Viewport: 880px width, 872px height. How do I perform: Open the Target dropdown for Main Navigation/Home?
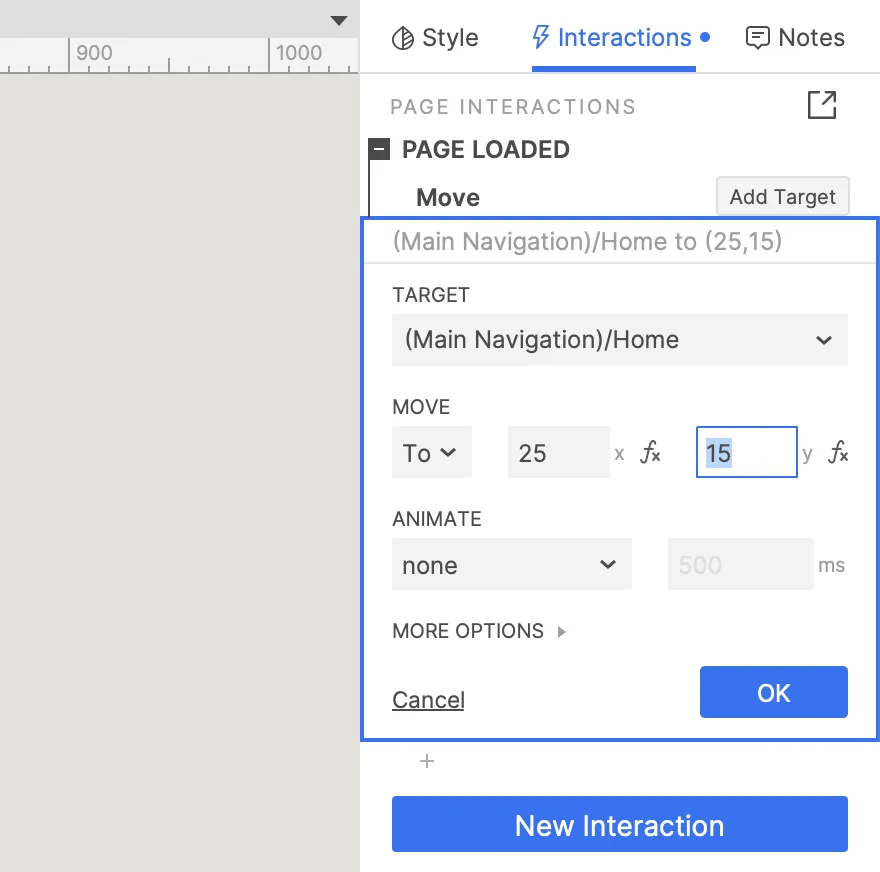pos(619,340)
